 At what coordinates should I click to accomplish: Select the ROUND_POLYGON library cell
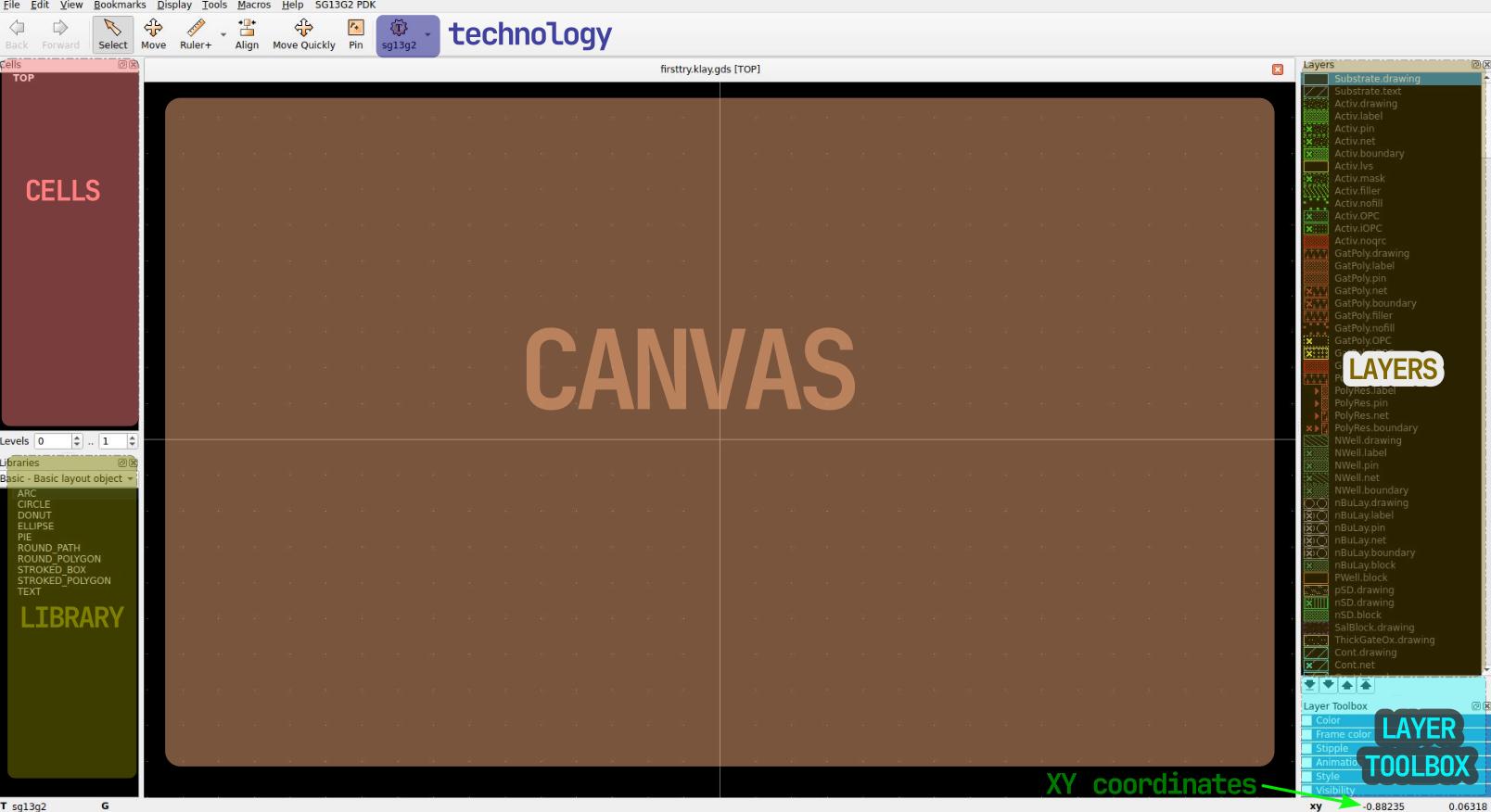(x=58, y=559)
